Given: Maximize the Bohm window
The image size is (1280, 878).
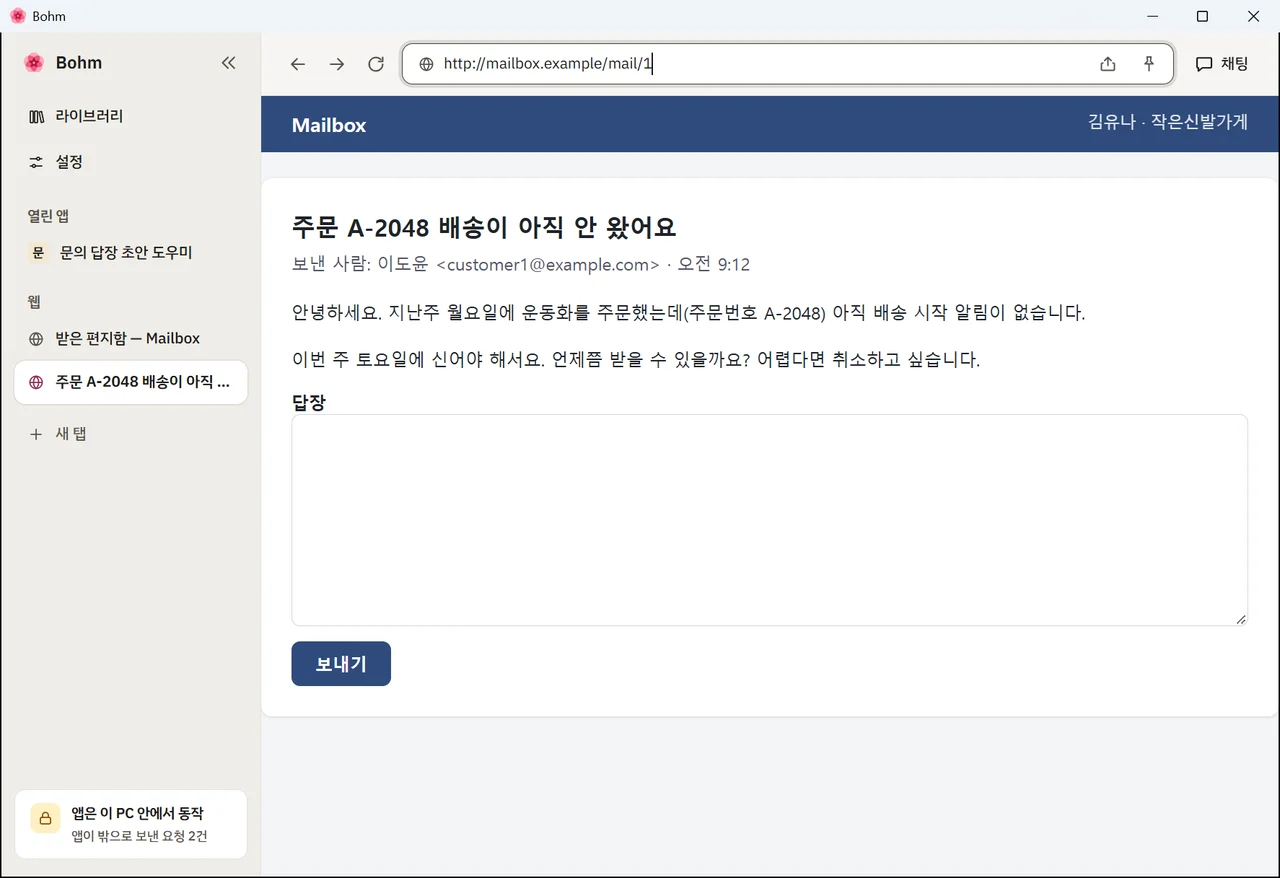Looking at the screenshot, I should coord(1203,16).
